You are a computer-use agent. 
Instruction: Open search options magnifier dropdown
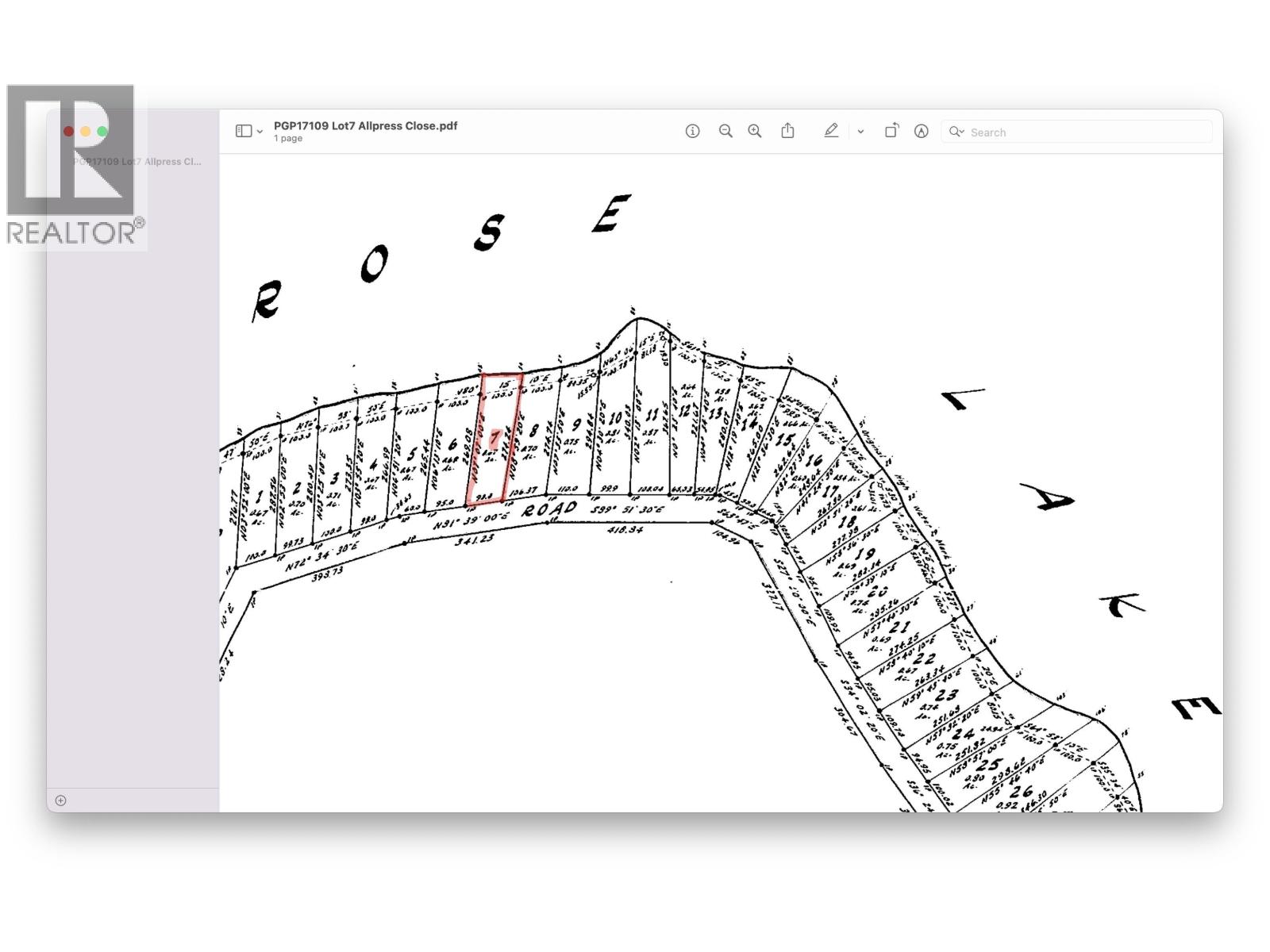coord(956,132)
